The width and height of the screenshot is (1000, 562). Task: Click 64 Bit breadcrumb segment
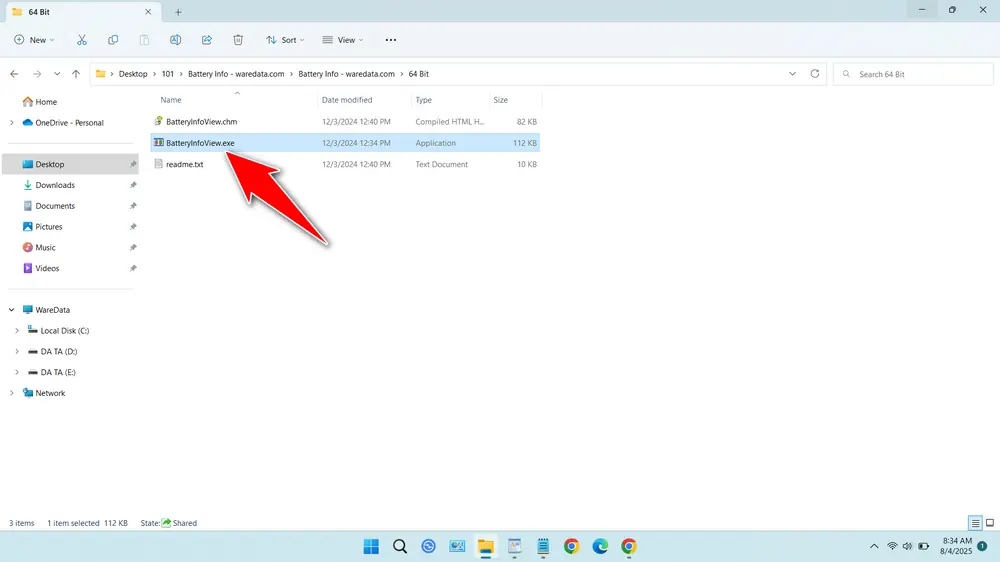click(x=418, y=74)
